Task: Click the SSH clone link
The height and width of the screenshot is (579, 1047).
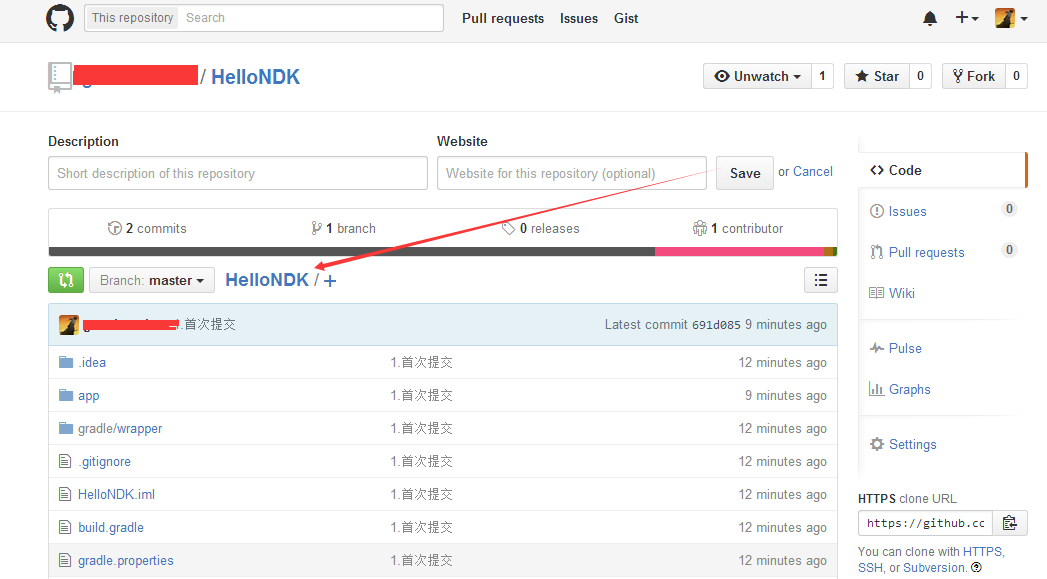Action: pyautogui.click(x=870, y=568)
